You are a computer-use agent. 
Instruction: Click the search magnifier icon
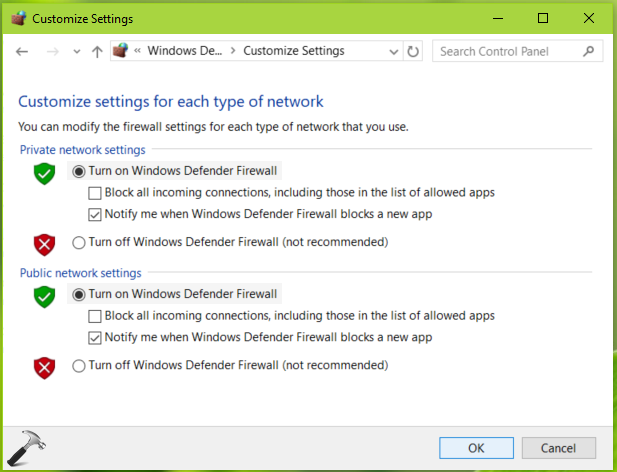(588, 51)
